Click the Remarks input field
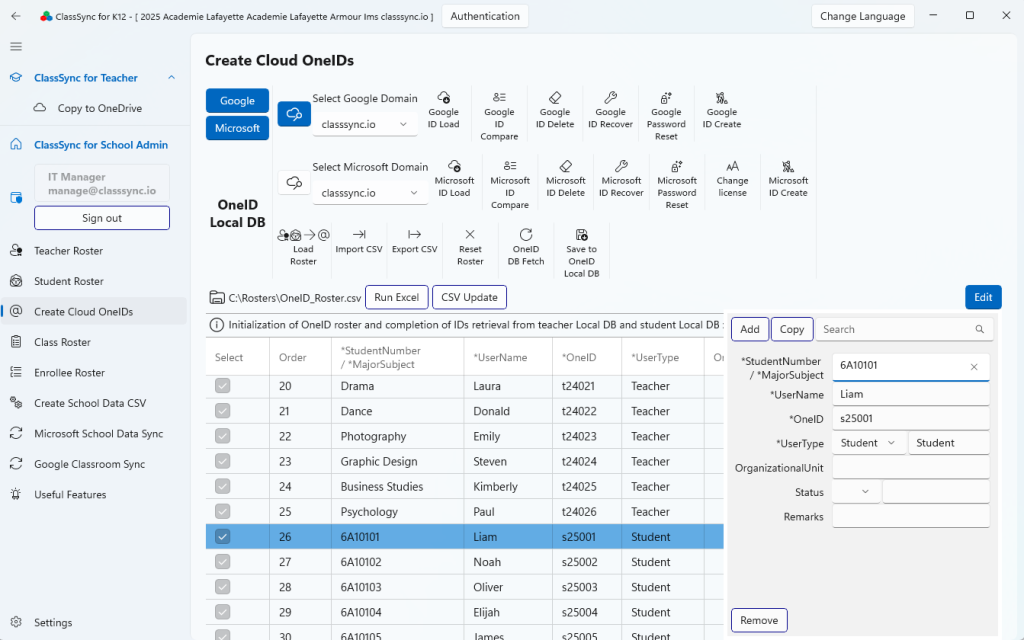This screenshot has width=1024, height=640. (x=910, y=516)
